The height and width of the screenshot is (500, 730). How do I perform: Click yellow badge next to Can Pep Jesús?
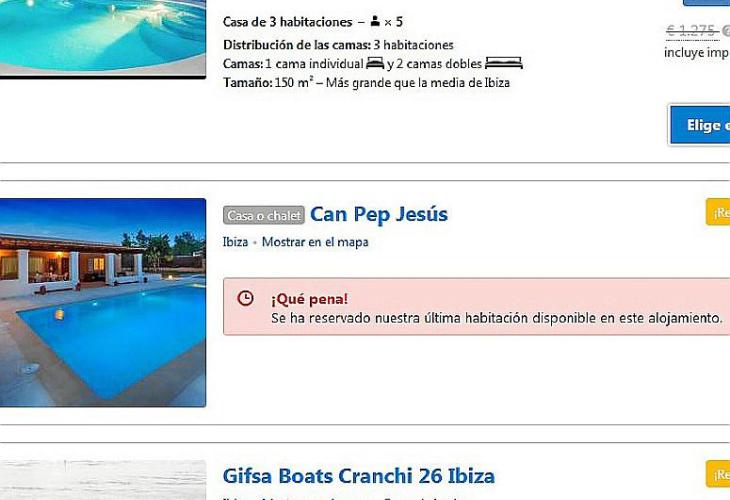[718, 212]
